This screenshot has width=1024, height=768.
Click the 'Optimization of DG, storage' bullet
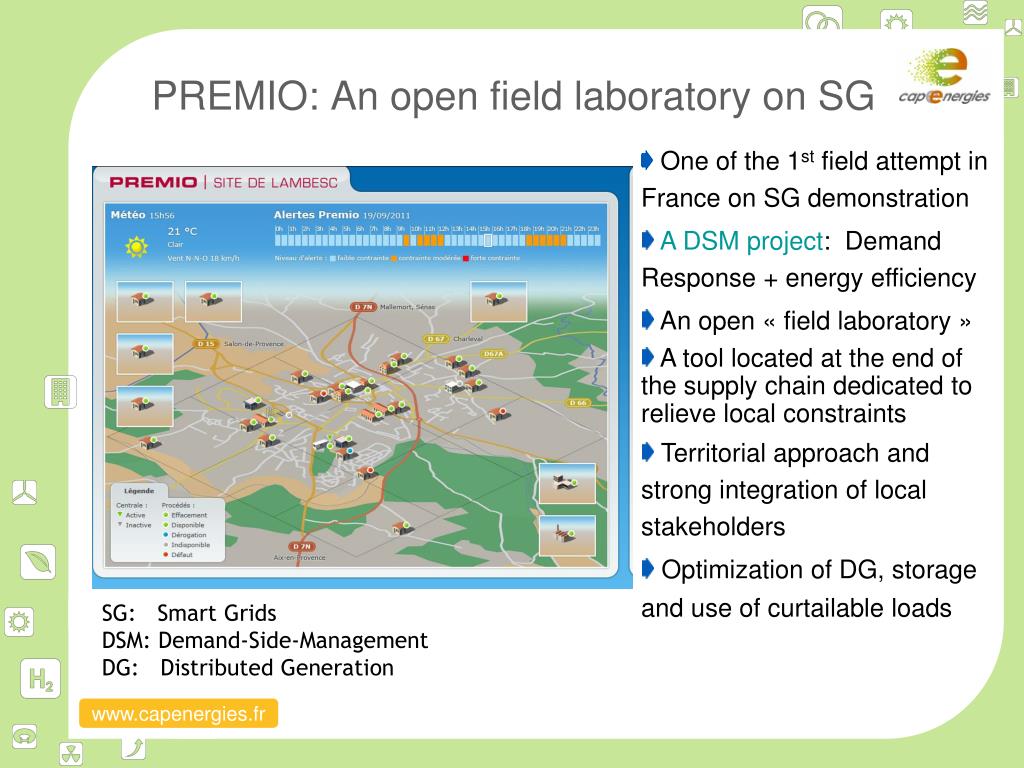809,589
